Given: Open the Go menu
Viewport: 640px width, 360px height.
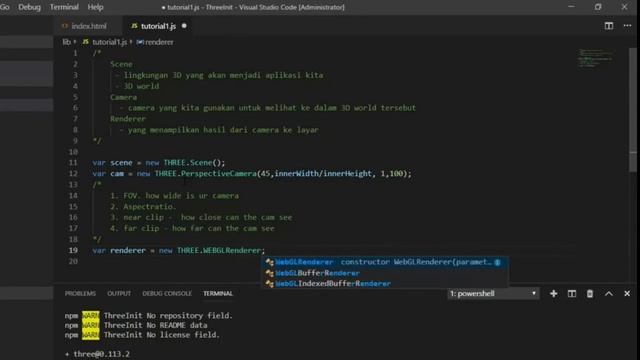Looking at the screenshot, I should pyautogui.click(x=4, y=7).
